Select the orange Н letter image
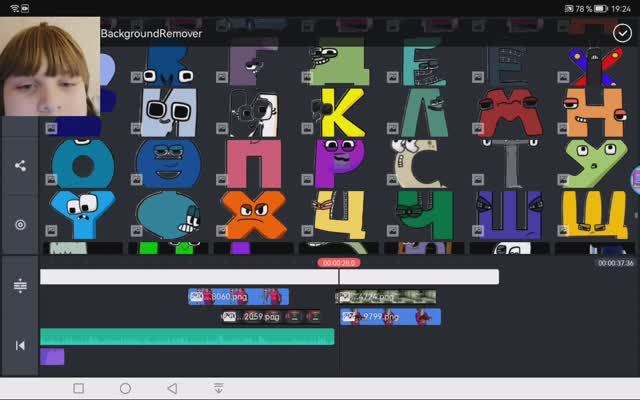Screen dimensions: 640x400 [x=595, y=113]
